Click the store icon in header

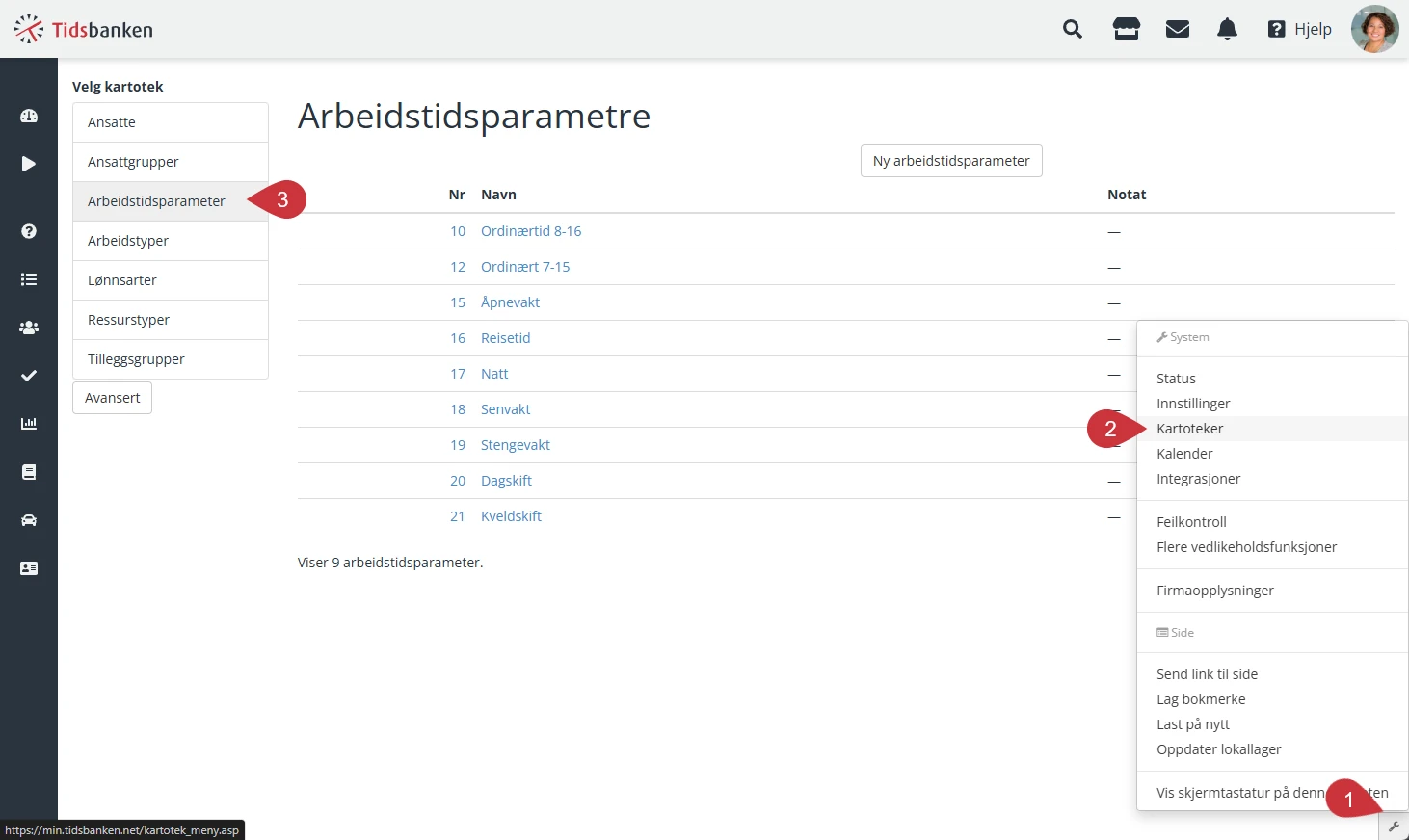[x=1126, y=29]
